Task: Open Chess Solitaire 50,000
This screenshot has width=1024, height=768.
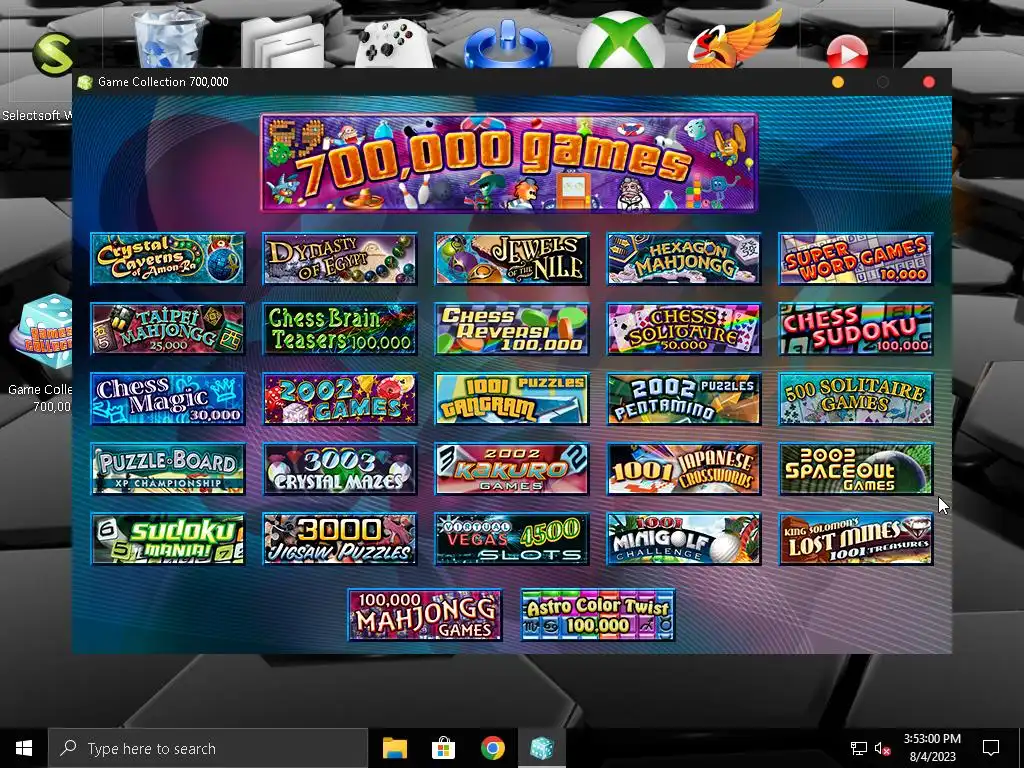Action: [x=684, y=329]
